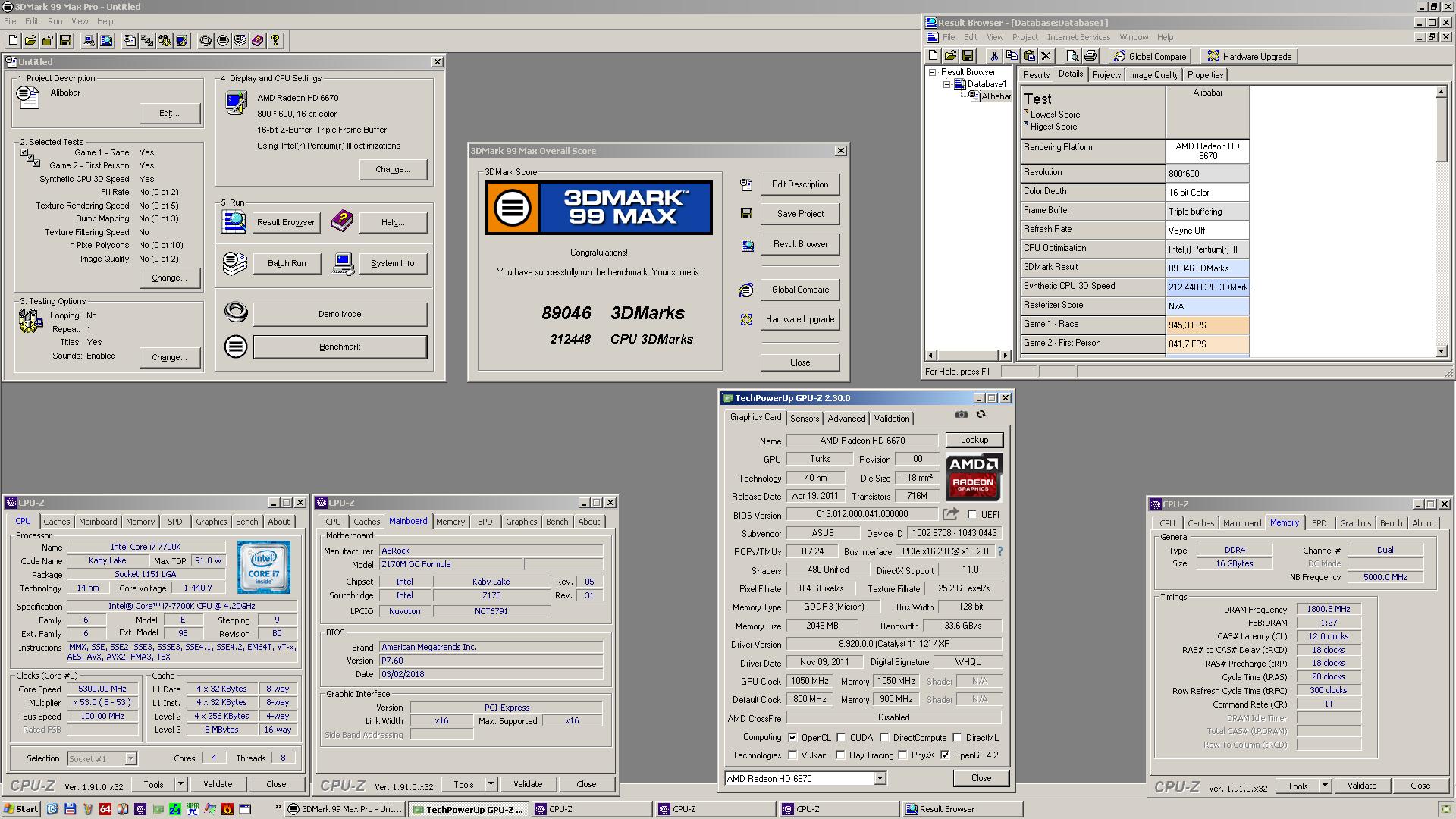Click Edit Description button in score dialog
Viewport: 1456px width, 819px height.
pos(800,184)
